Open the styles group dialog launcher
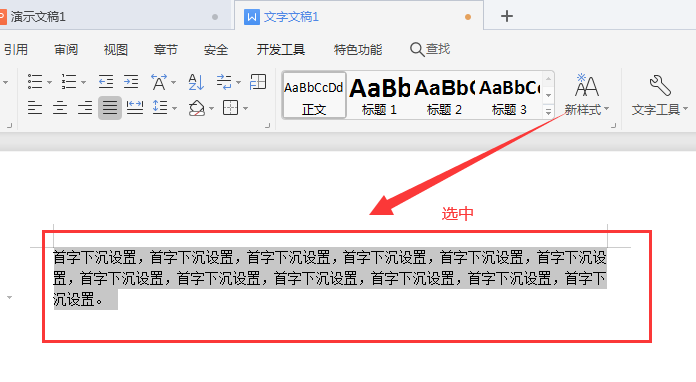The width and height of the screenshot is (696, 382). 613,126
